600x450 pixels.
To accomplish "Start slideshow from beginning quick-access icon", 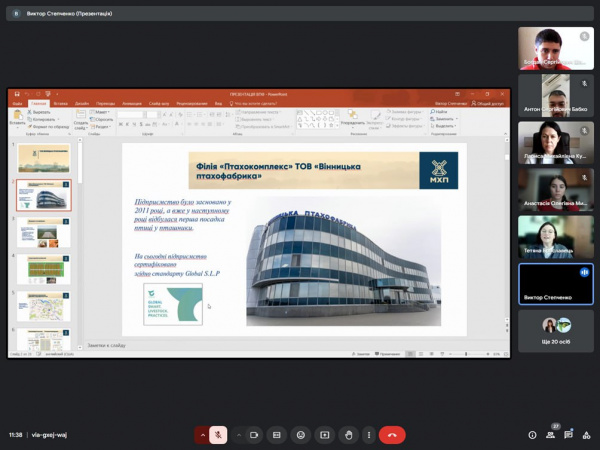I will [48, 94].
